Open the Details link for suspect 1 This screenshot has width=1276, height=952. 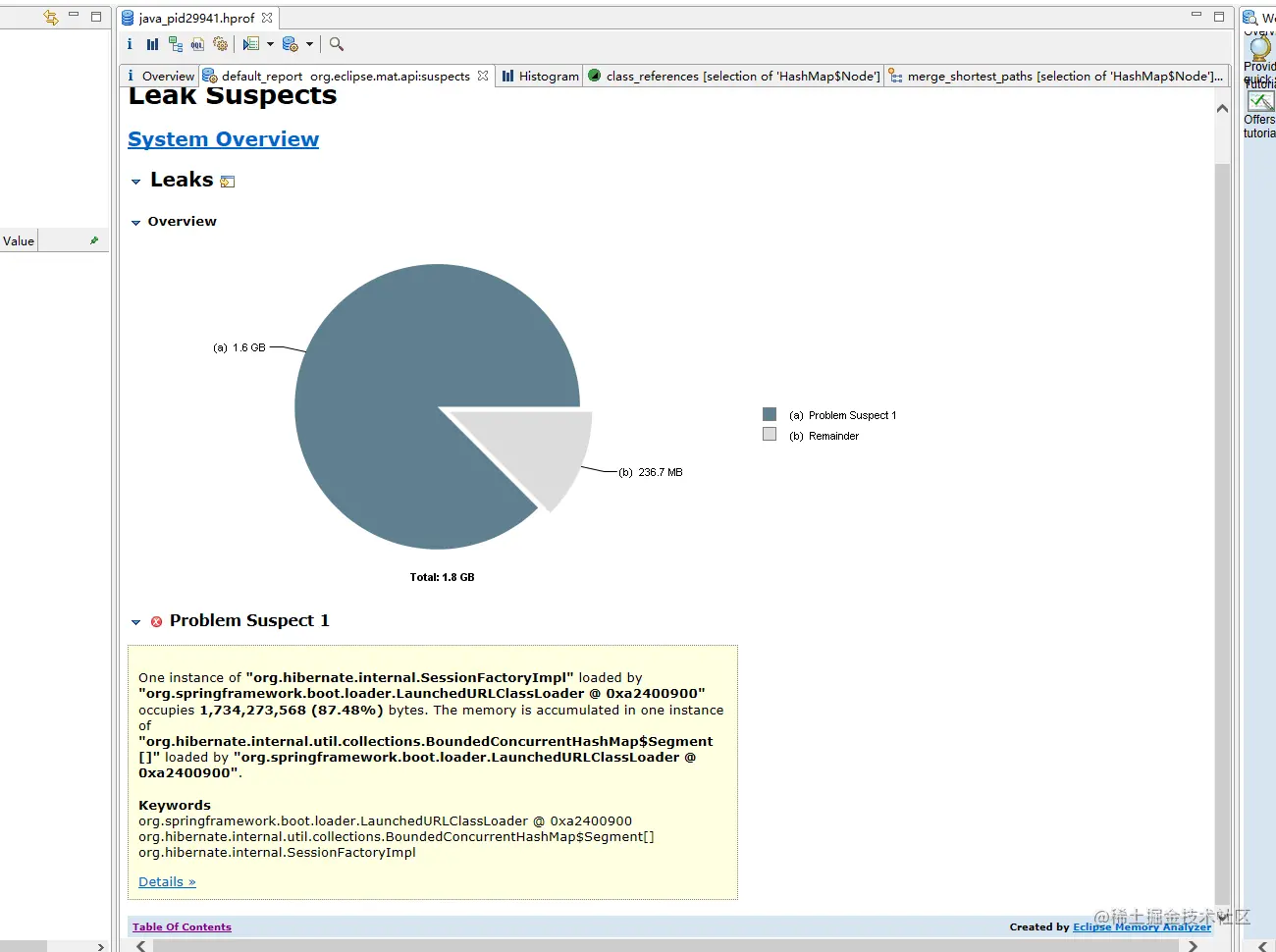click(167, 881)
